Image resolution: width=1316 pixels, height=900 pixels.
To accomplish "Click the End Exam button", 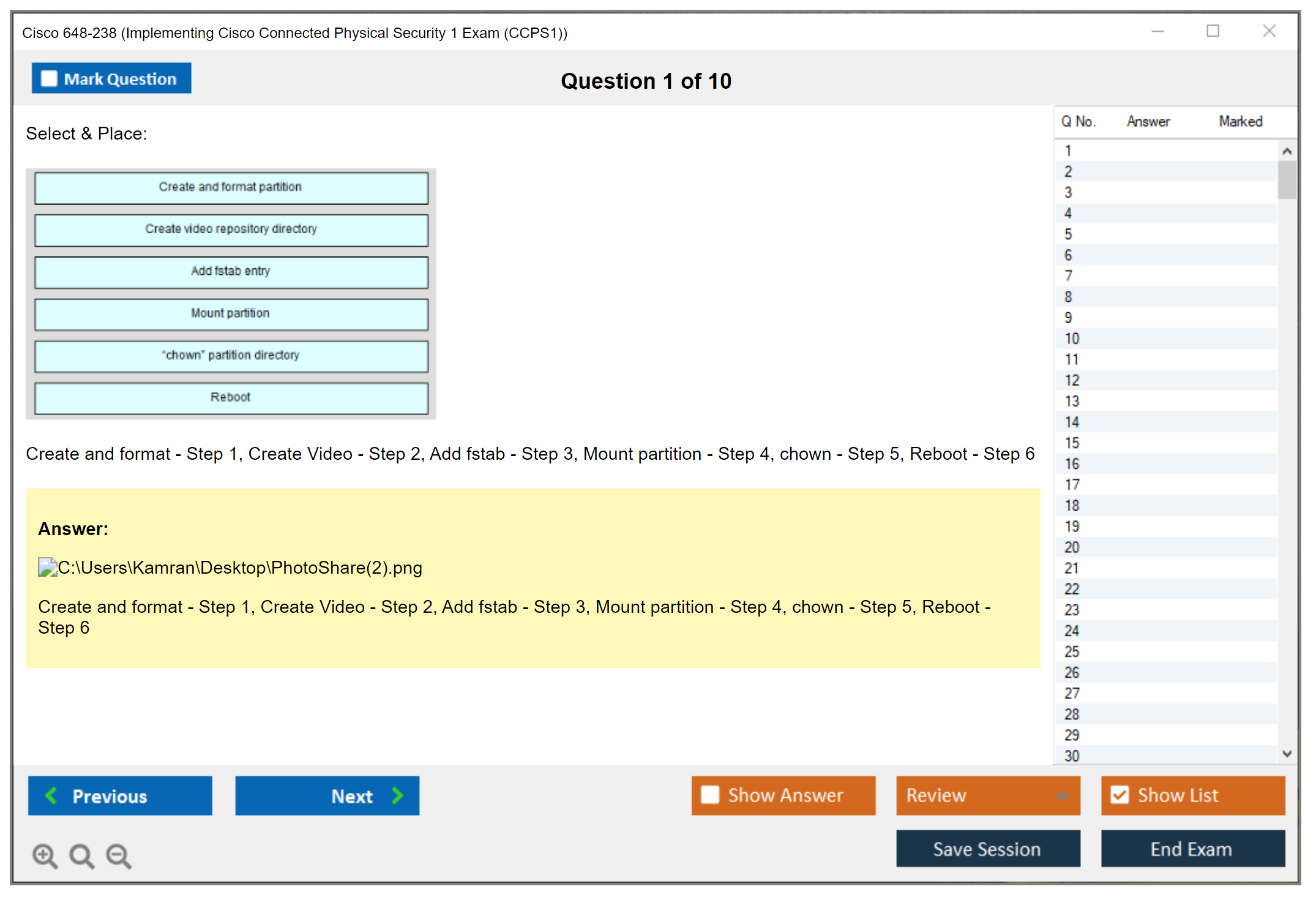I will click(1192, 849).
